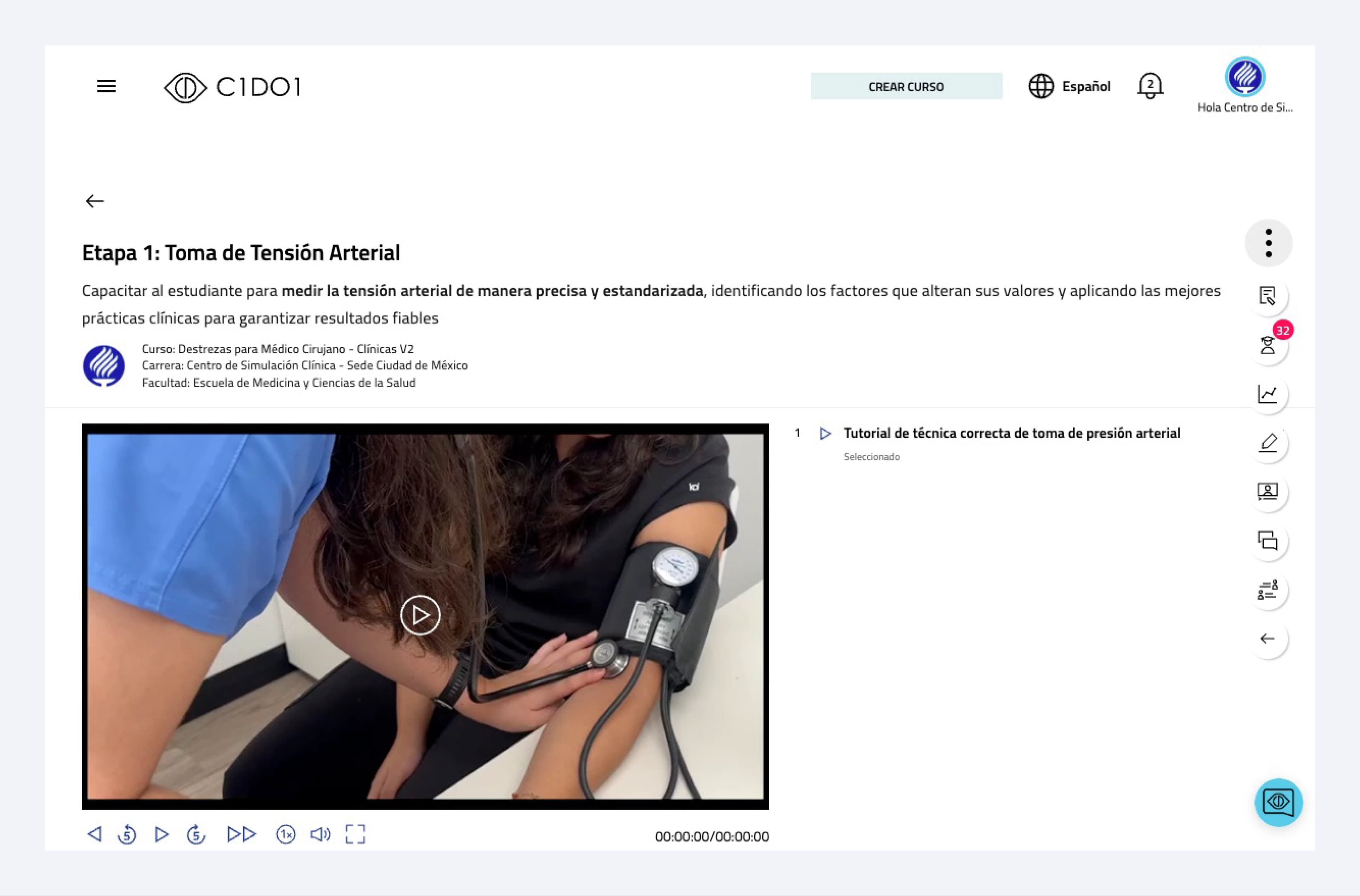
Task: Open the three-dot options menu
Action: point(1269,243)
